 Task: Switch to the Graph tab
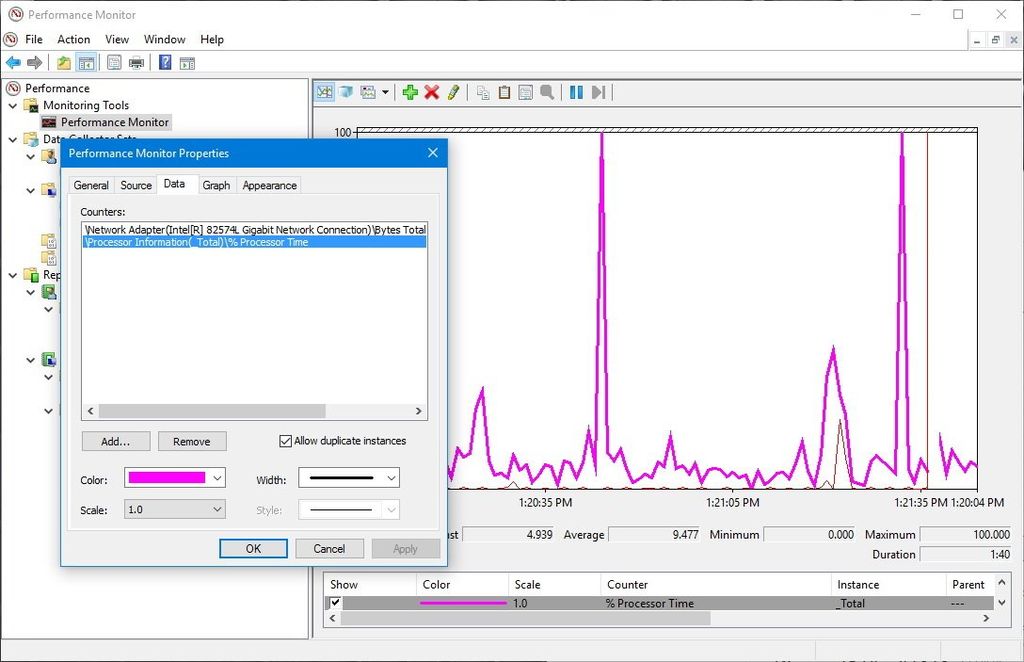tap(216, 185)
